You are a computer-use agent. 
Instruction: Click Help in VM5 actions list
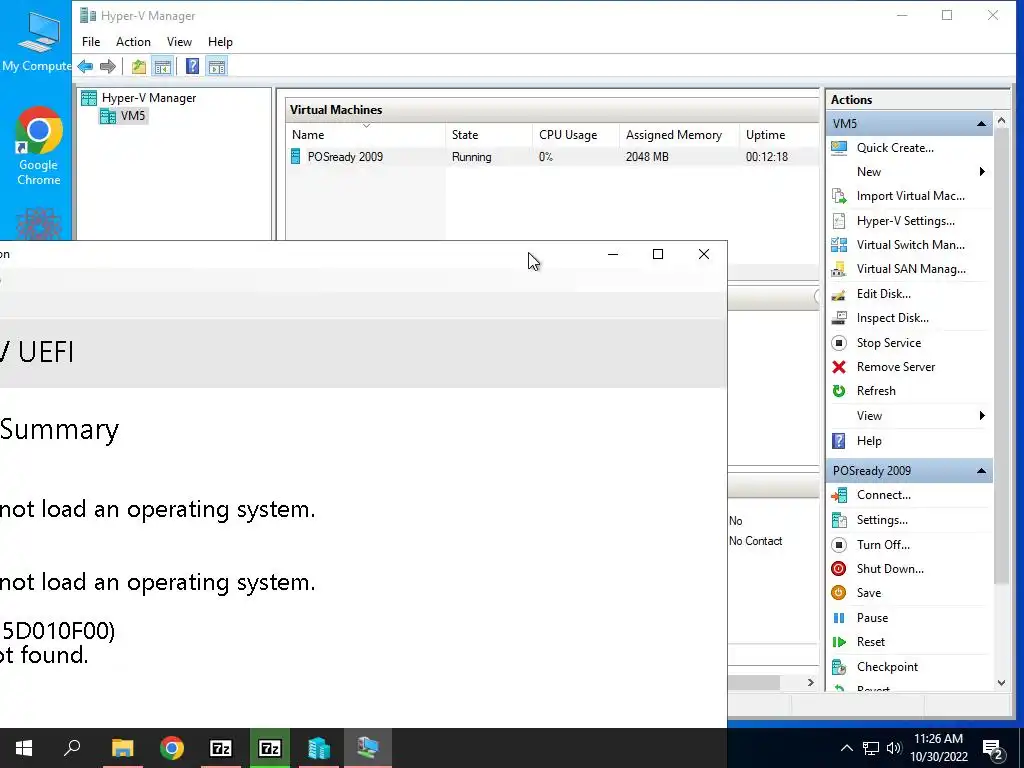tap(869, 441)
